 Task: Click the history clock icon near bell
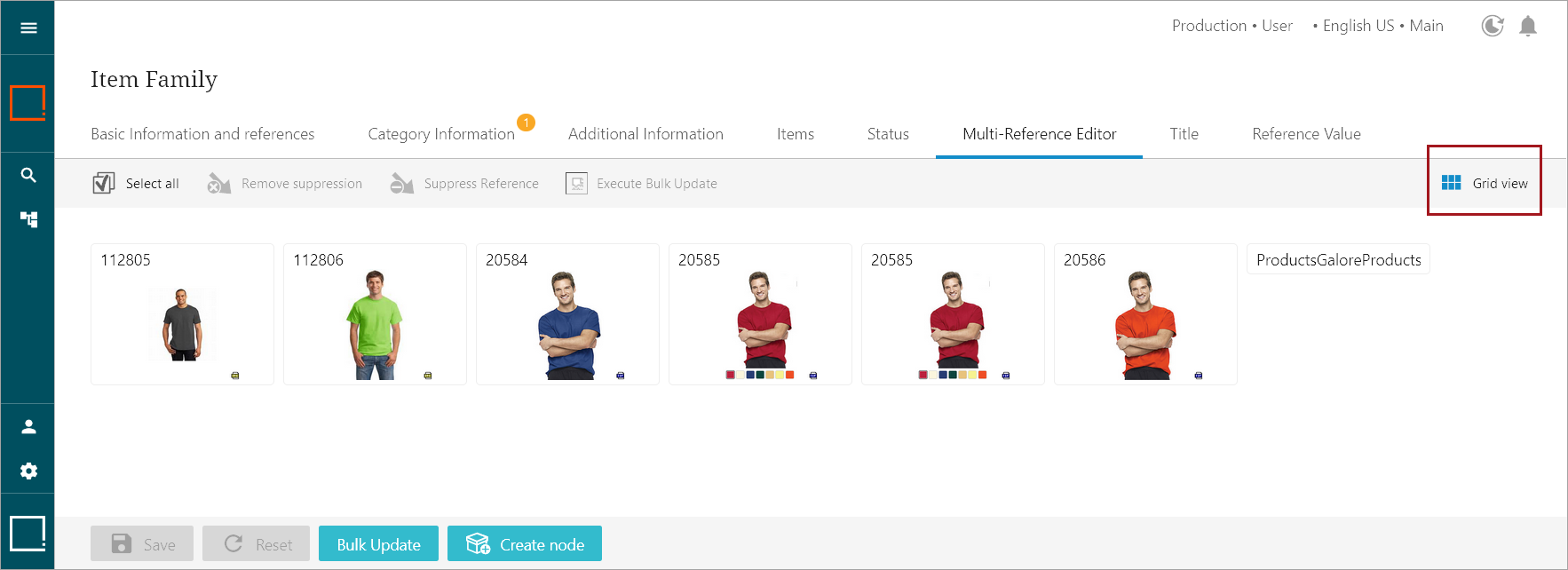pos(1493,27)
